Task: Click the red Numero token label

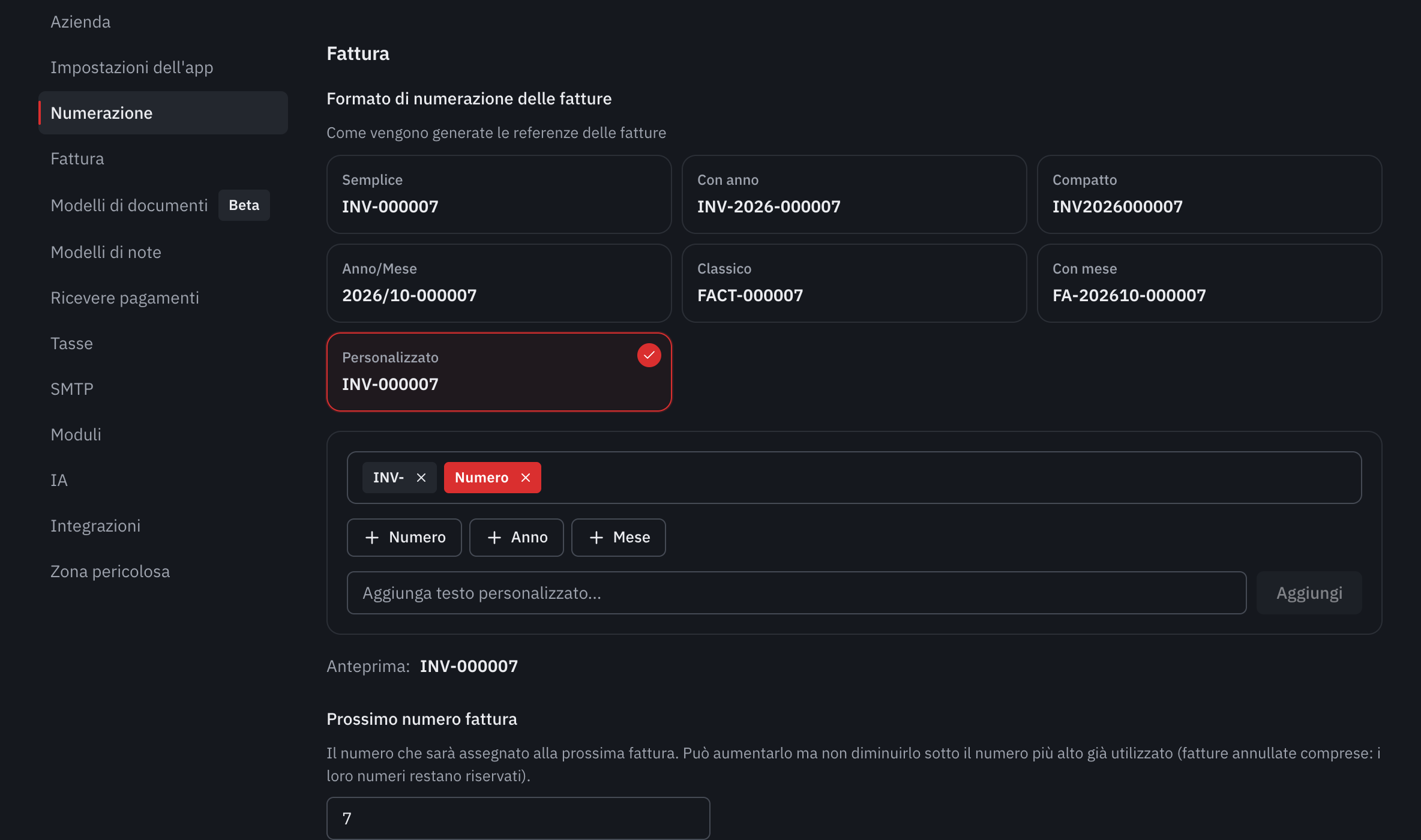Action: point(481,478)
